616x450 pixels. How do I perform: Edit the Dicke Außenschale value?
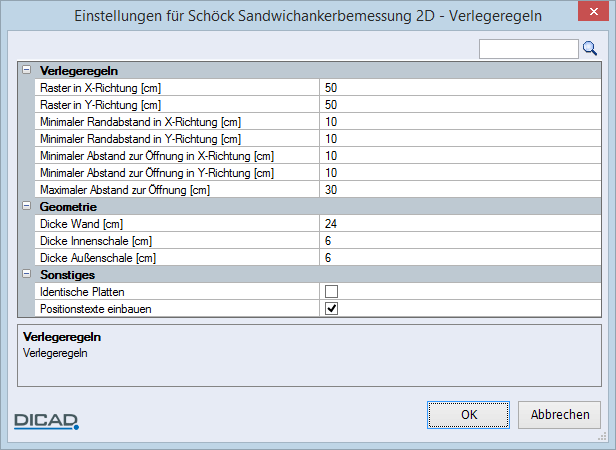tap(460, 258)
